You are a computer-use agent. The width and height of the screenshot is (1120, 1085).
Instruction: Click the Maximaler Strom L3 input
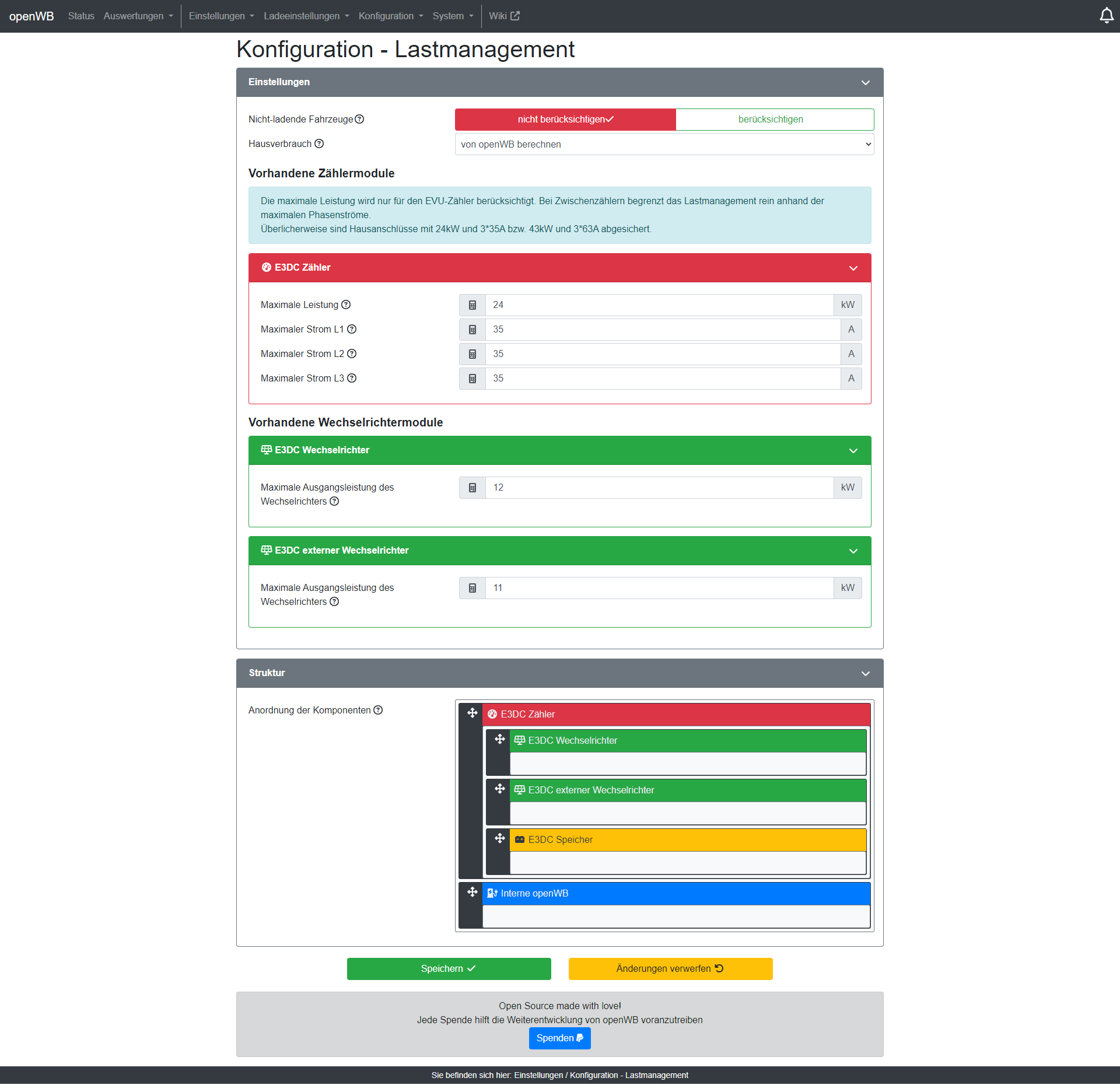[663, 379]
